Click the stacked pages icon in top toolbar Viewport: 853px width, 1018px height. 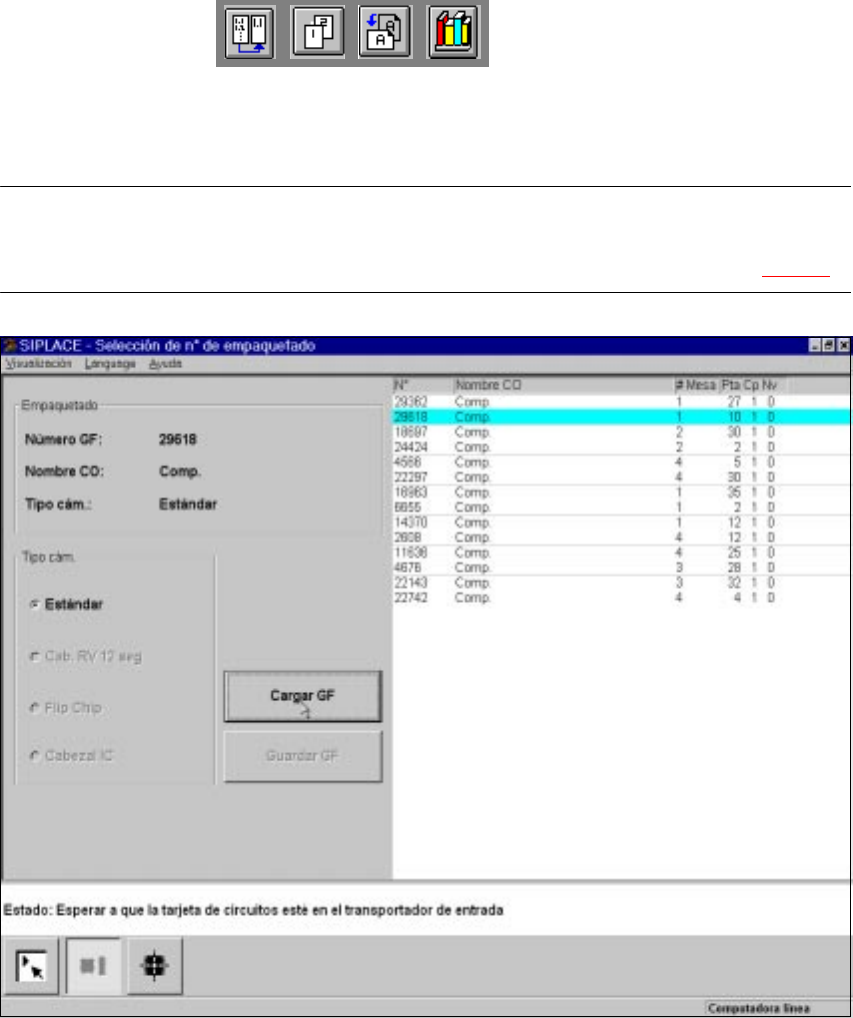(x=317, y=32)
